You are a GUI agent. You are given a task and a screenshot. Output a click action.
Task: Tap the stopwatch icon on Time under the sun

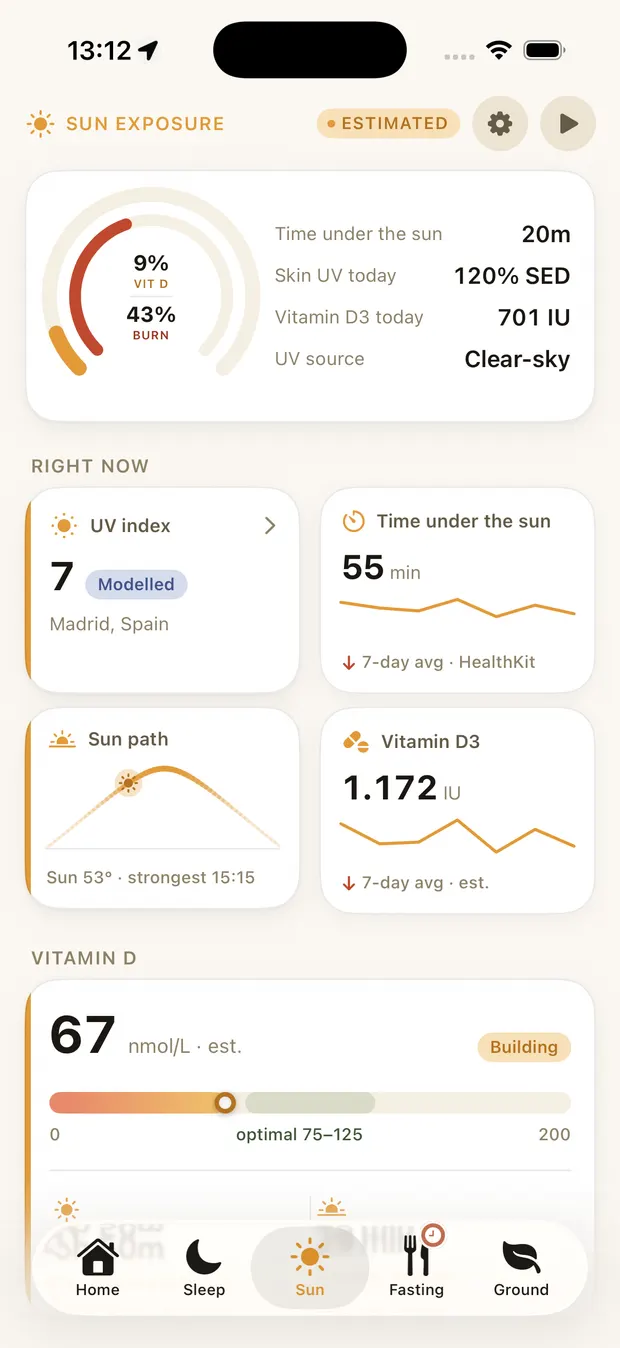pyautogui.click(x=353, y=521)
